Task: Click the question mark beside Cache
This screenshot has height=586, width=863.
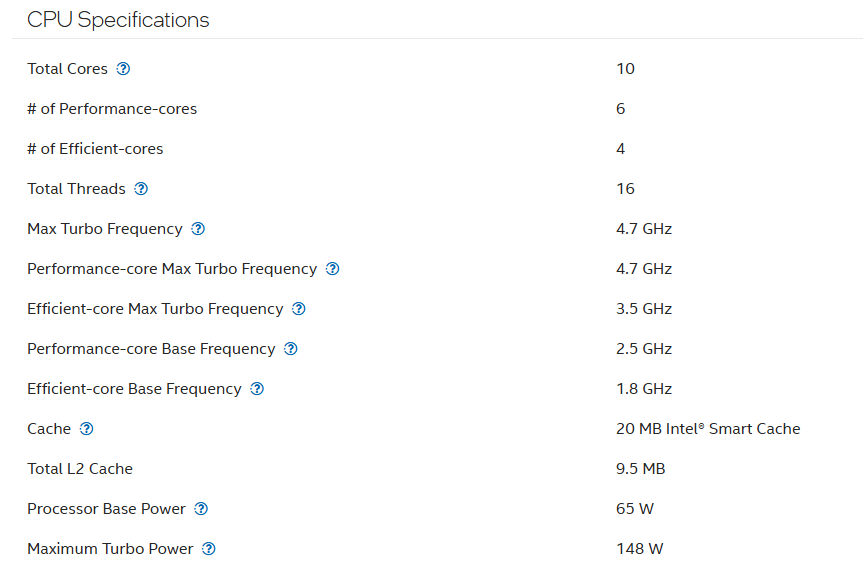Action: [x=87, y=429]
